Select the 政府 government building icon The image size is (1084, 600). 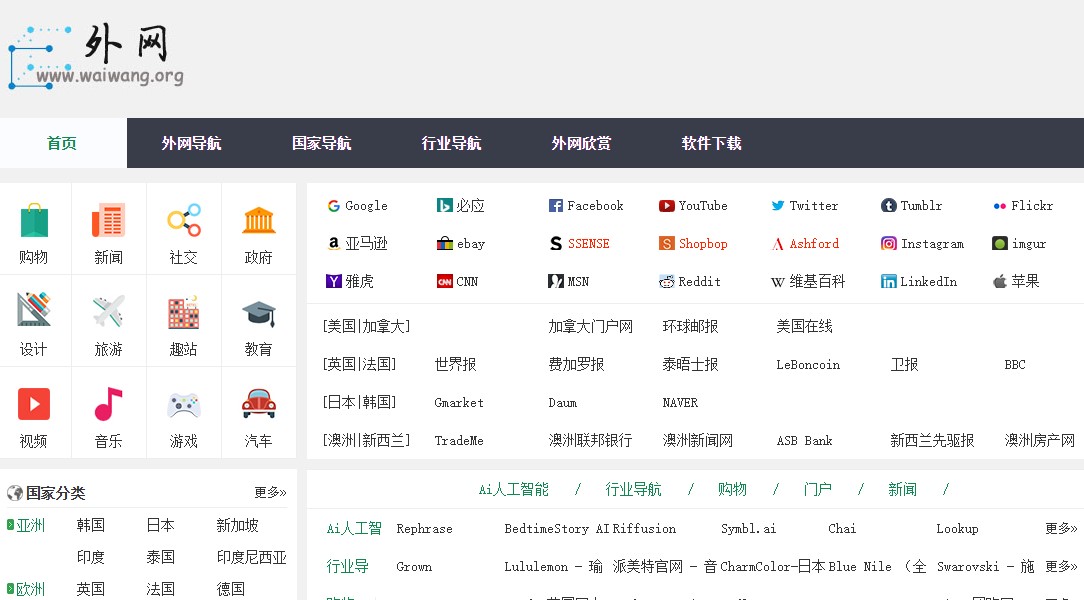pos(258,220)
